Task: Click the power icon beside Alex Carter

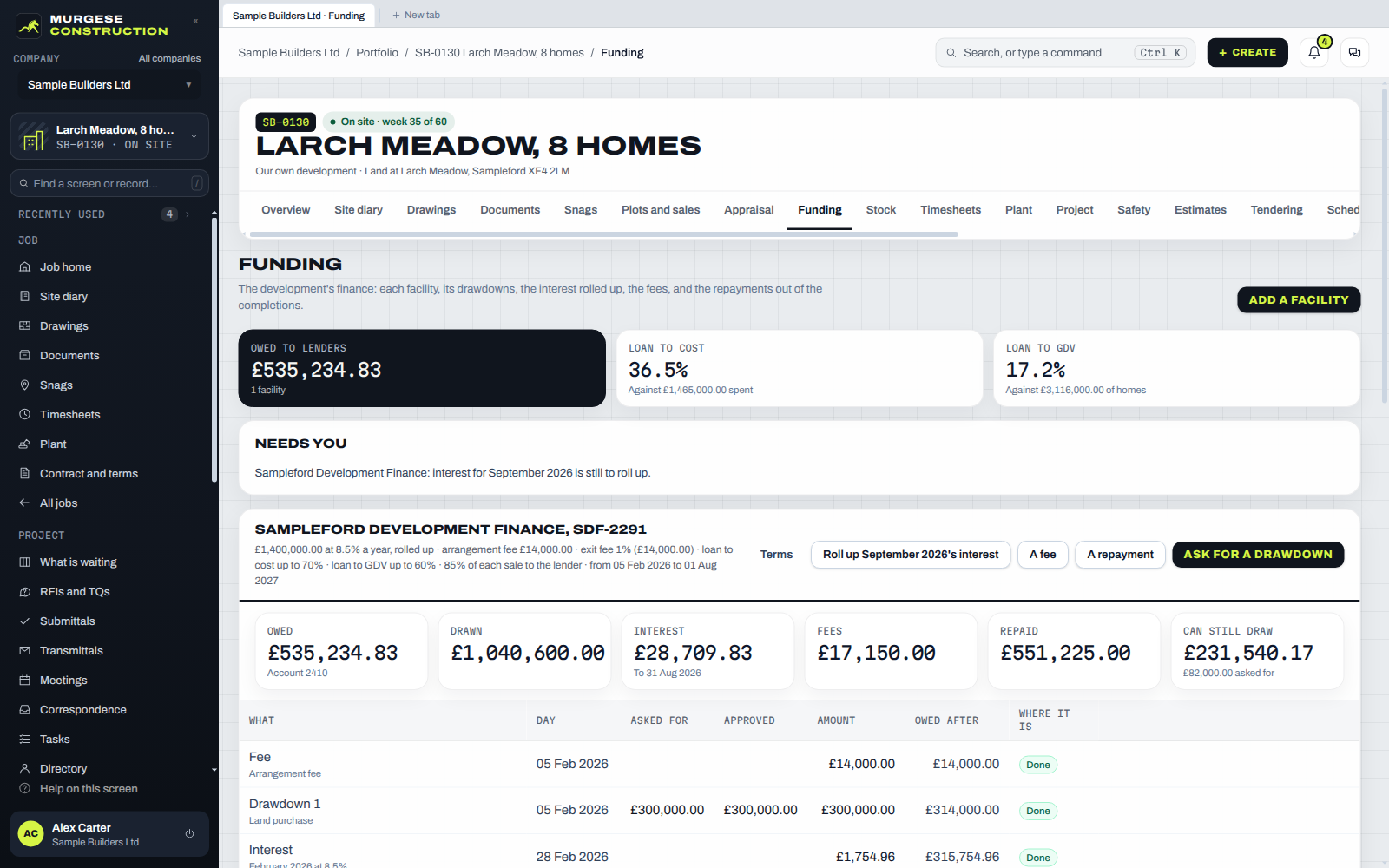Action: [189, 834]
